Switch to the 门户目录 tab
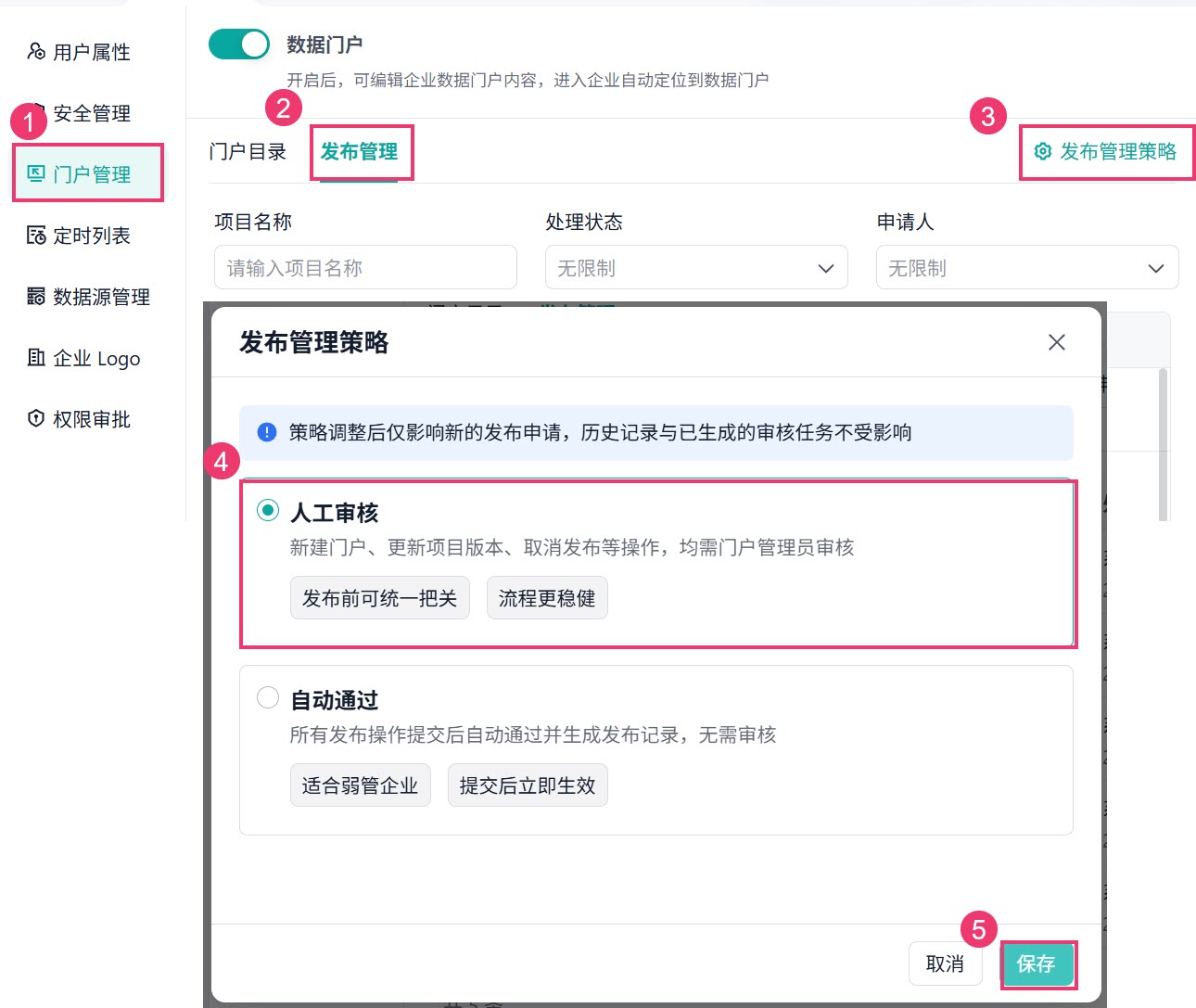 pyautogui.click(x=248, y=151)
